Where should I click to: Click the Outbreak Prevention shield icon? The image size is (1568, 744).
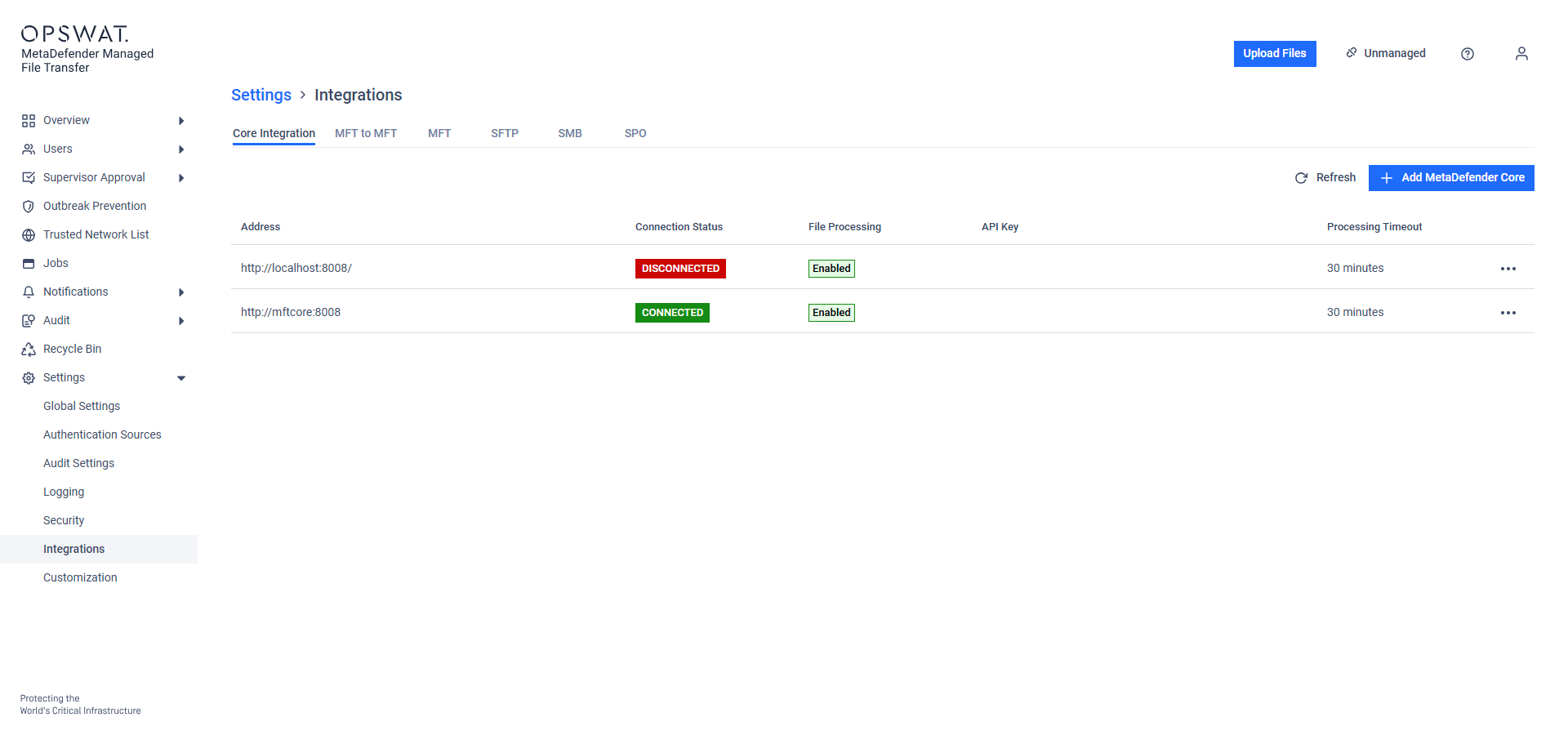click(29, 207)
